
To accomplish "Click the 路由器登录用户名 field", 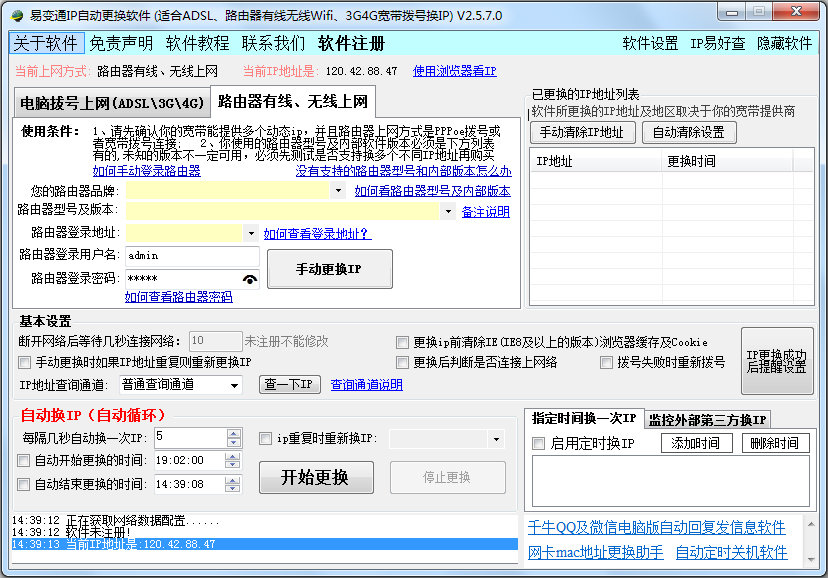I will coord(192,256).
